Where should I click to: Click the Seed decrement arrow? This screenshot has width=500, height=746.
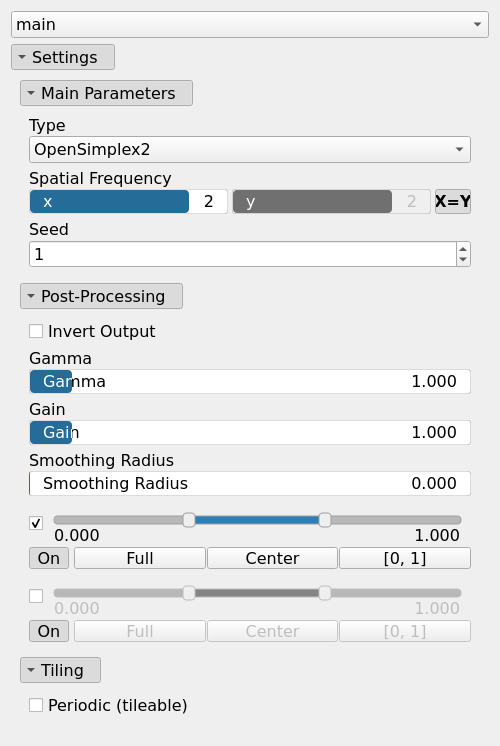tap(463, 260)
